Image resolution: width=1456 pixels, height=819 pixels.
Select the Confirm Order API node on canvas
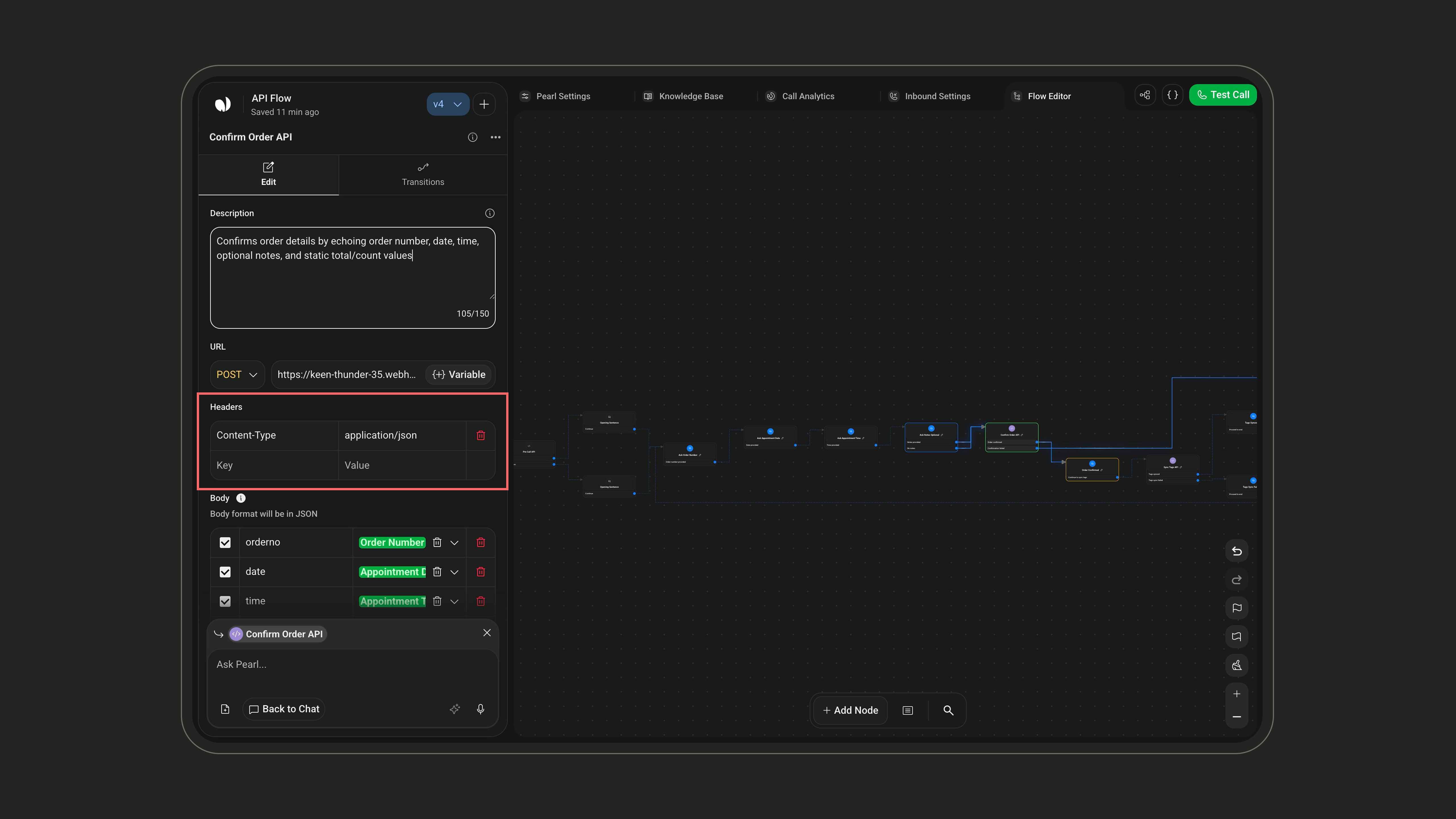tap(1012, 437)
